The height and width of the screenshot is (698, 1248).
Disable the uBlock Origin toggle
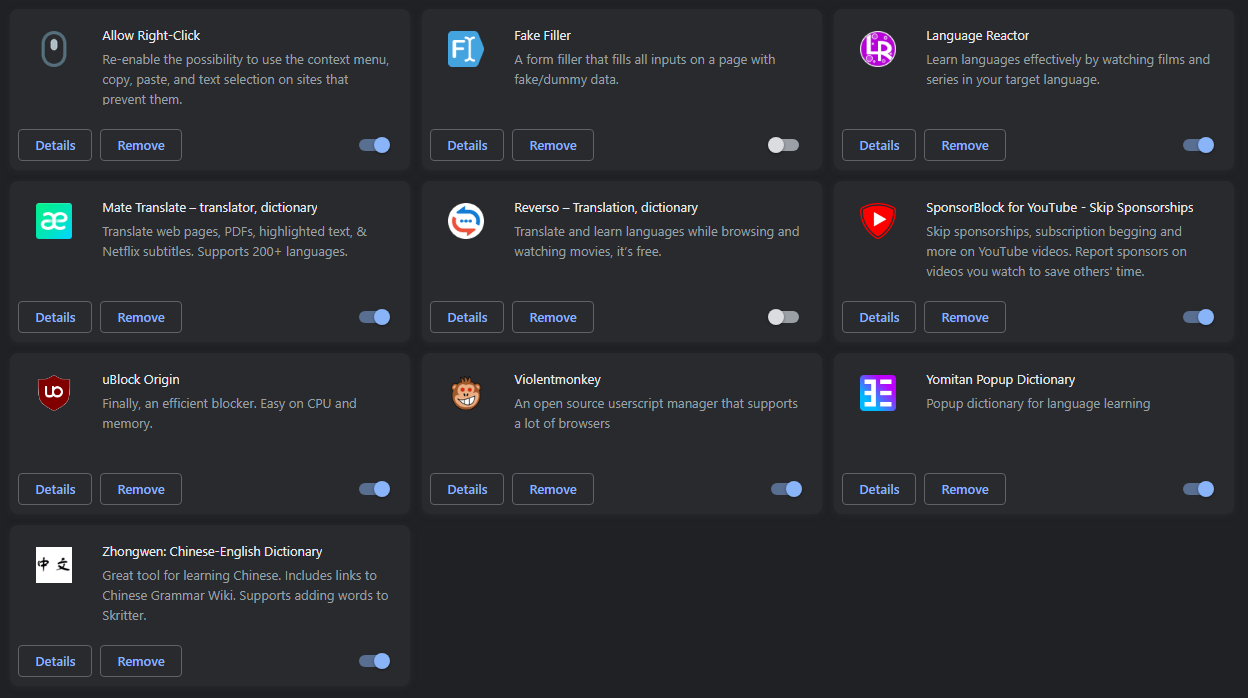click(x=374, y=489)
